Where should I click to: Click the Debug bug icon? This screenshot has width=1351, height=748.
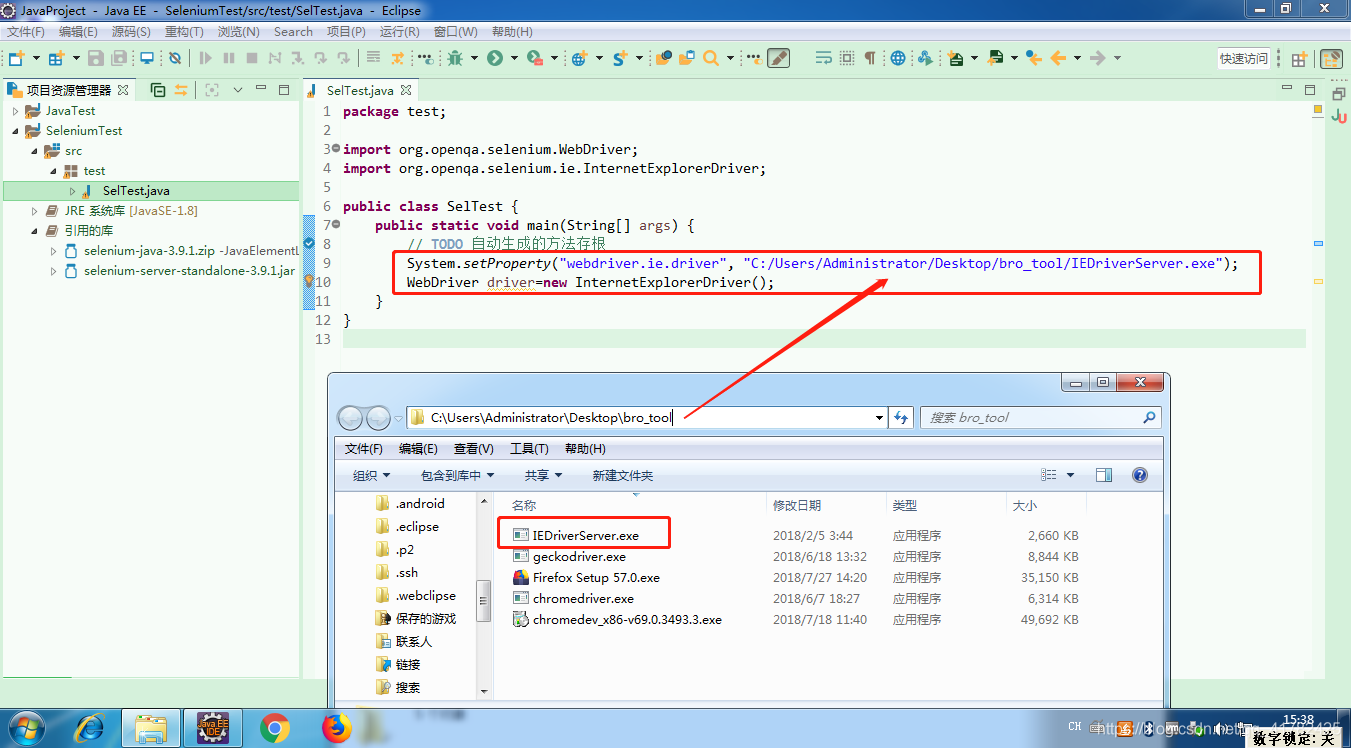tap(455, 58)
